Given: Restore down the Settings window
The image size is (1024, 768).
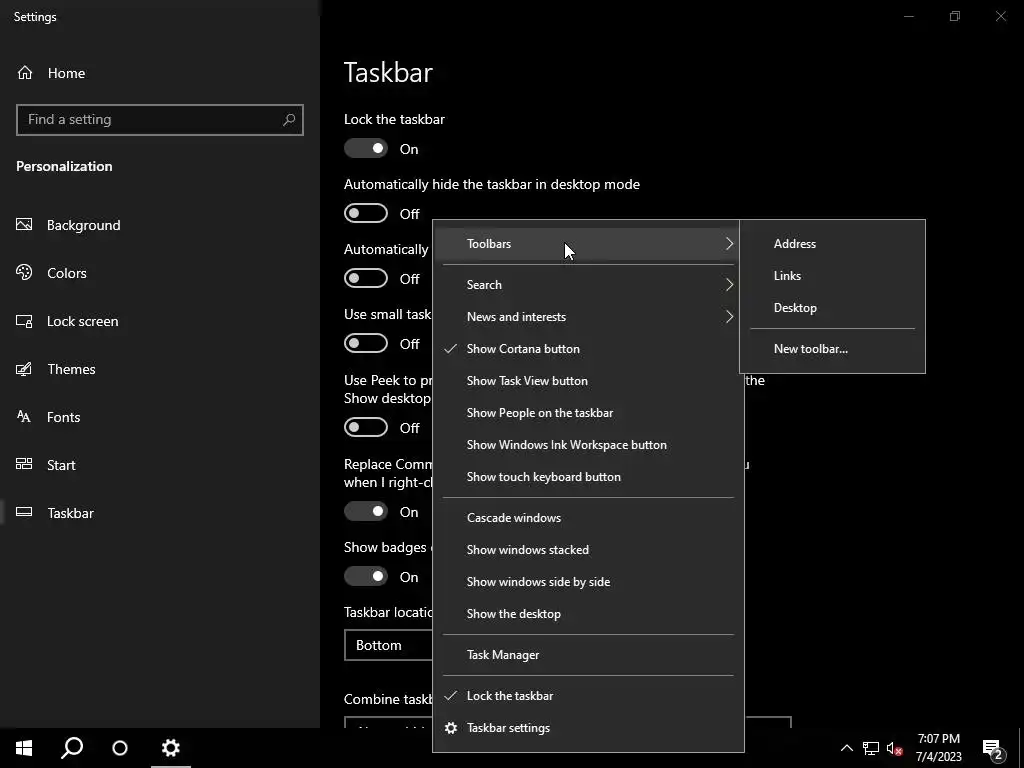Looking at the screenshot, I should pyautogui.click(x=955, y=16).
